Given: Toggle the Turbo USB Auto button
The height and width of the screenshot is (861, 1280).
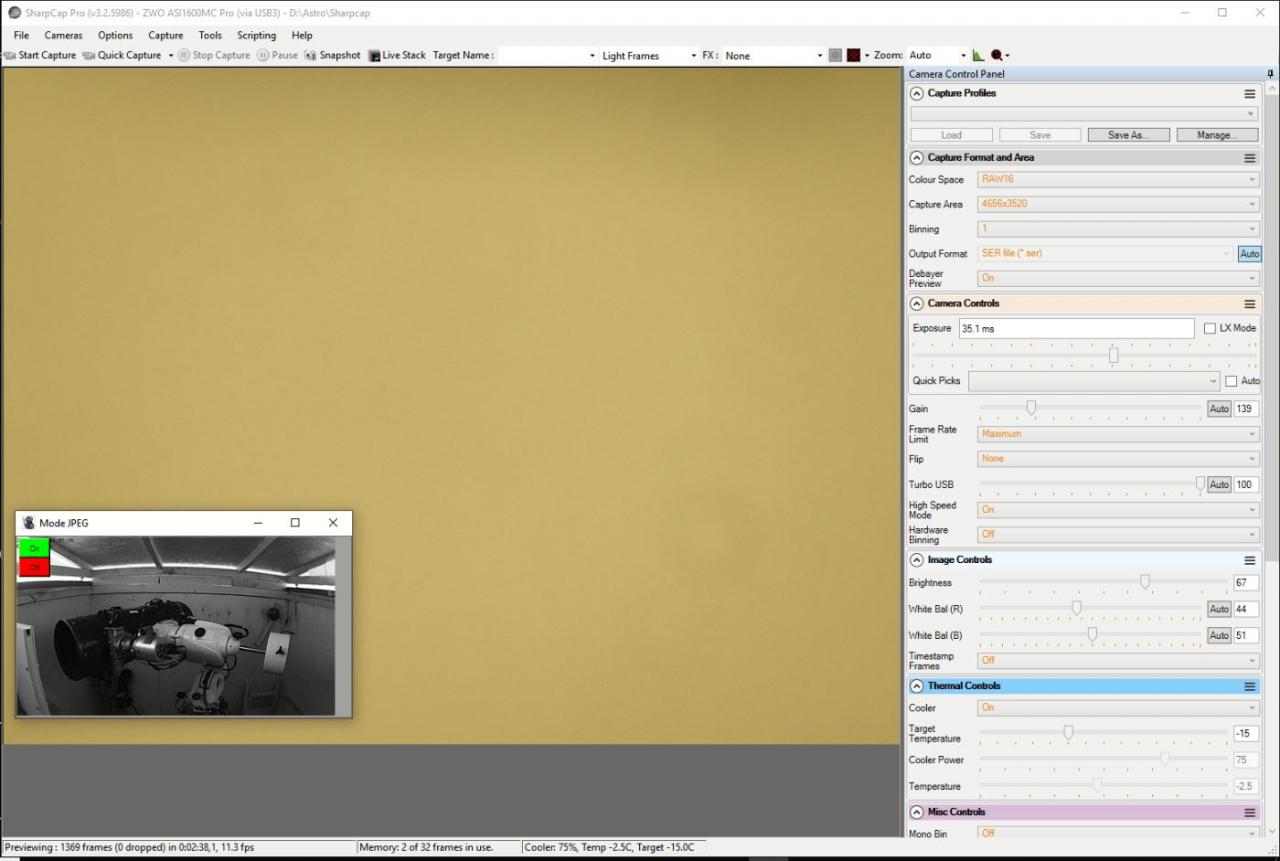Looking at the screenshot, I should [x=1219, y=485].
